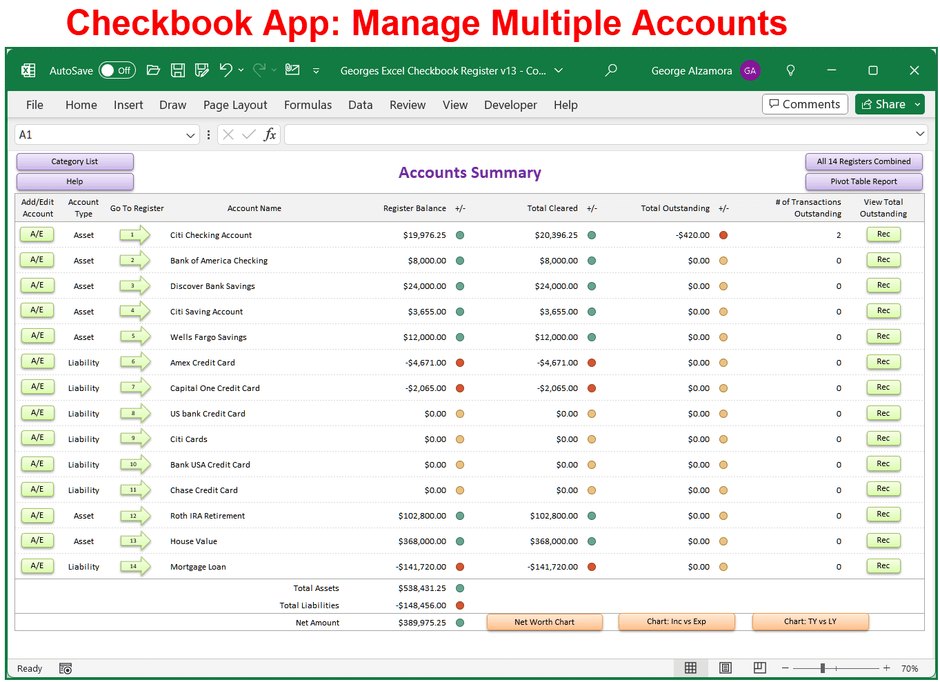
Task: Save the workbook using the Save icon
Action: click(x=178, y=70)
